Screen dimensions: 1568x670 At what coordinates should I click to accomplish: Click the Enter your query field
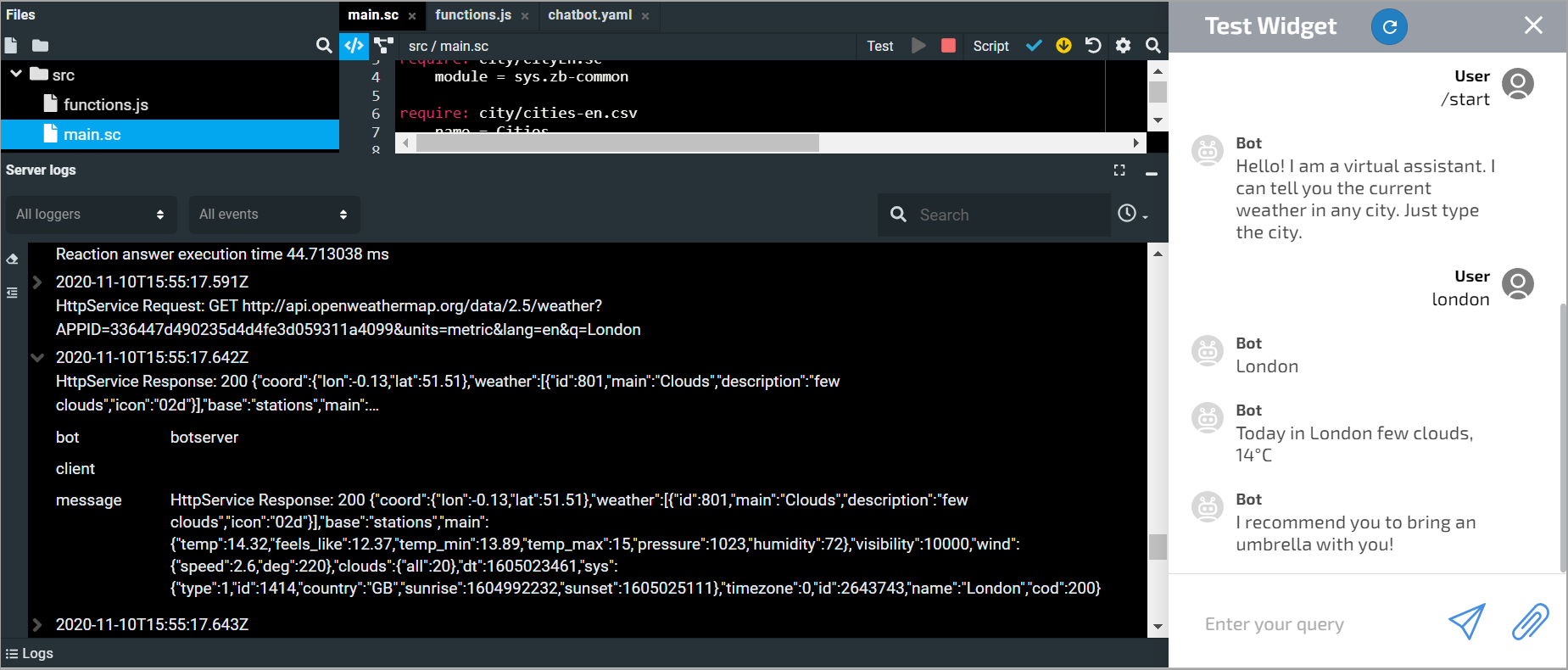point(1314,624)
